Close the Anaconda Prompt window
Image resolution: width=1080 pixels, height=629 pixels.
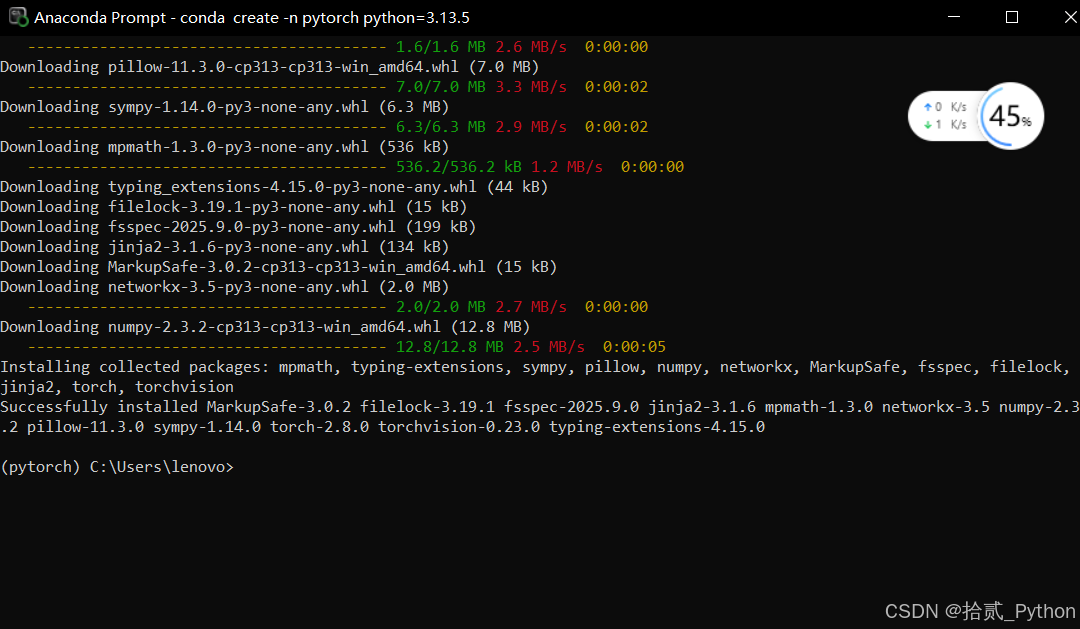[x=1070, y=17]
